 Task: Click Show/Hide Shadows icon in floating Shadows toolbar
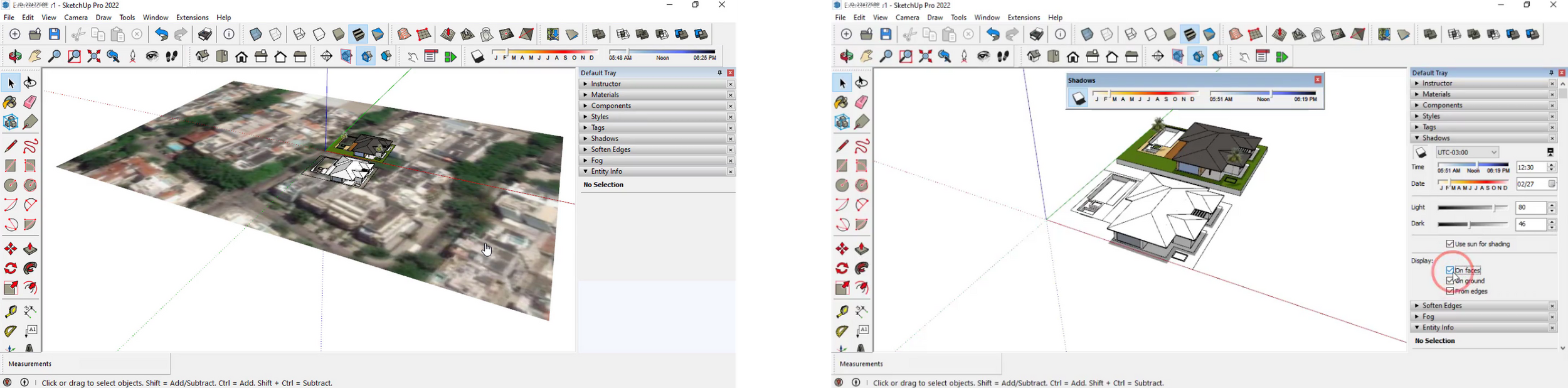point(1078,99)
